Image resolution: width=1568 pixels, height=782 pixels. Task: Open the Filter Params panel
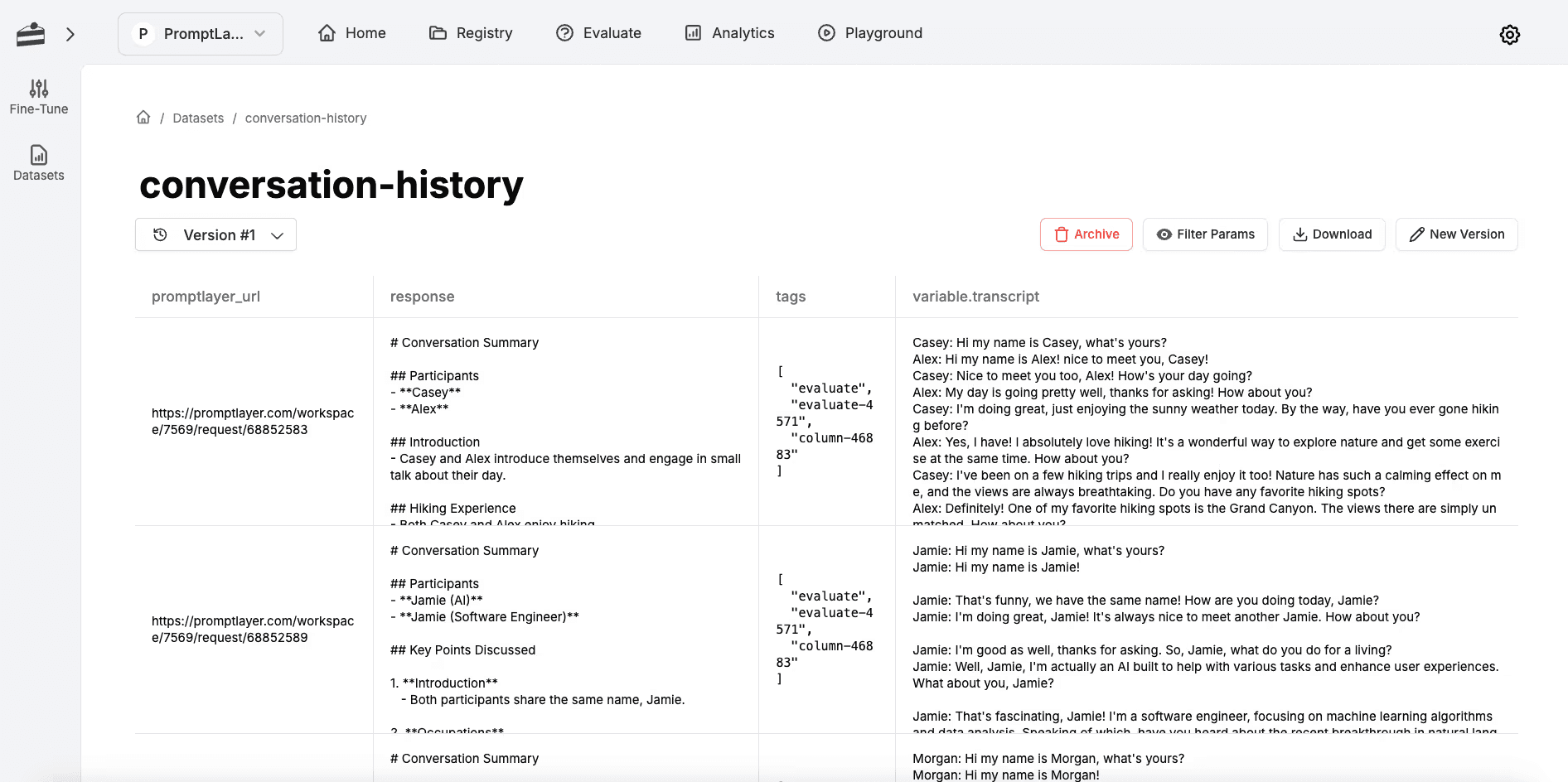click(x=1205, y=234)
